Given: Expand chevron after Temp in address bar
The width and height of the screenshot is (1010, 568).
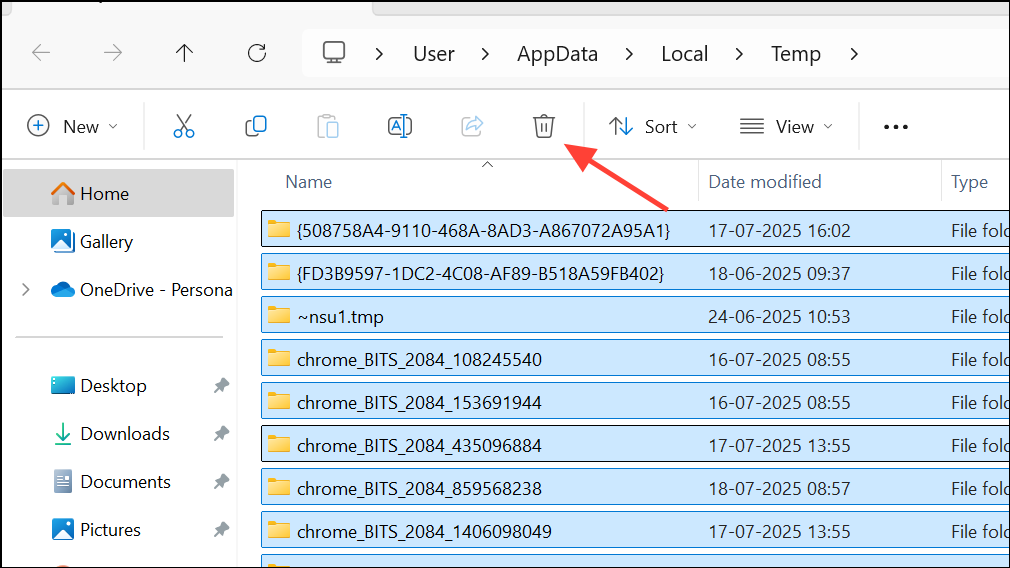Looking at the screenshot, I should pos(853,54).
